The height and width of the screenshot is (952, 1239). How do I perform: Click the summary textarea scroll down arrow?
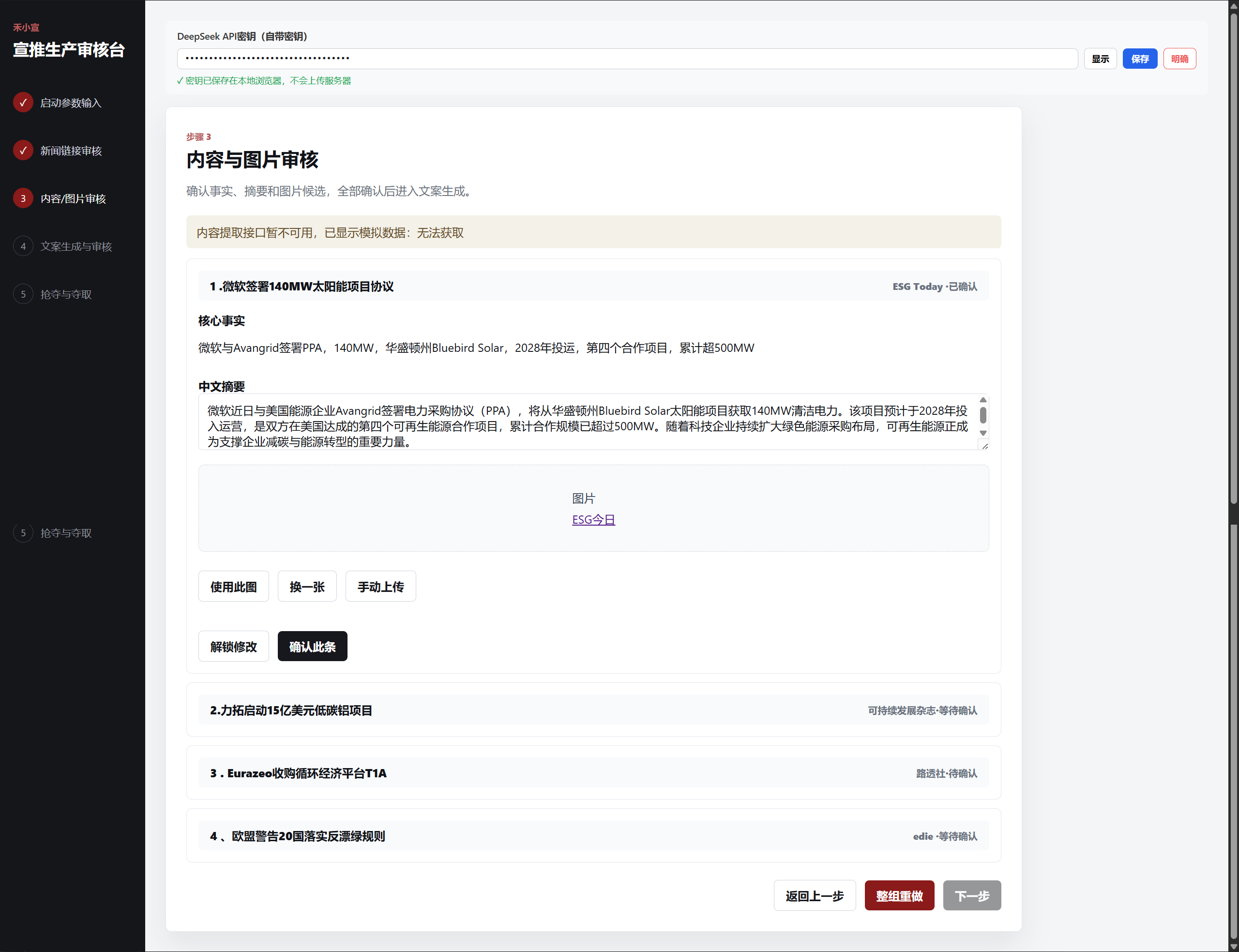[x=983, y=433]
